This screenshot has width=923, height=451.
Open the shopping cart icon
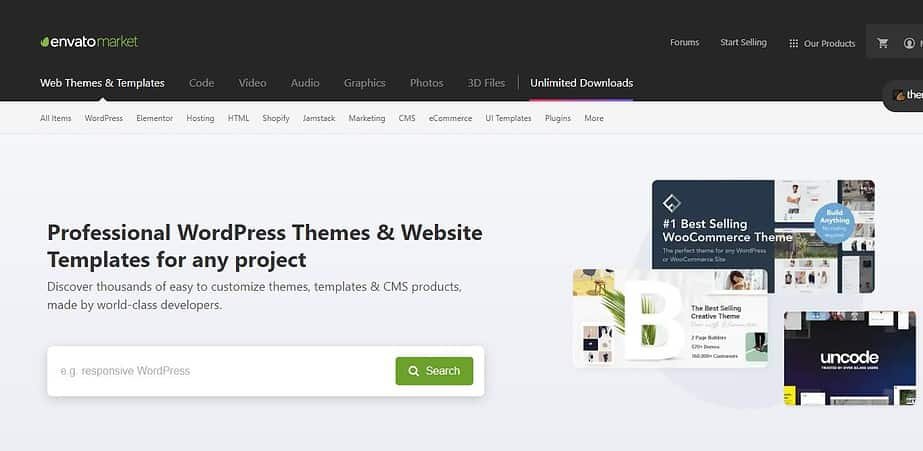point(882,43)
